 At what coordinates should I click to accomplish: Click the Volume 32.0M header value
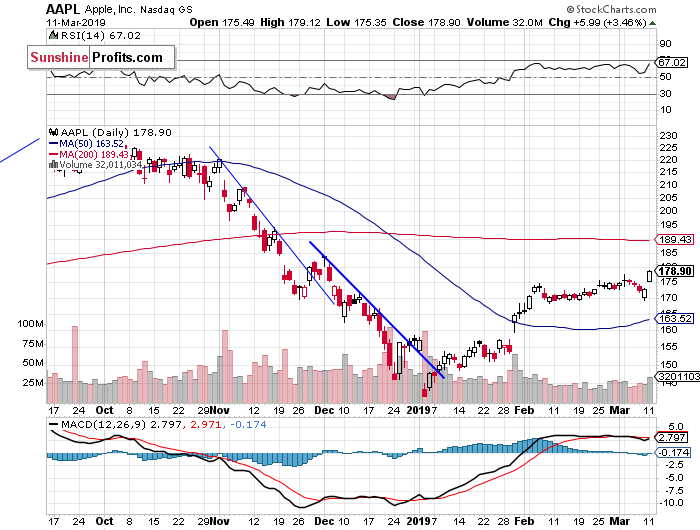[x=504, y=22]
